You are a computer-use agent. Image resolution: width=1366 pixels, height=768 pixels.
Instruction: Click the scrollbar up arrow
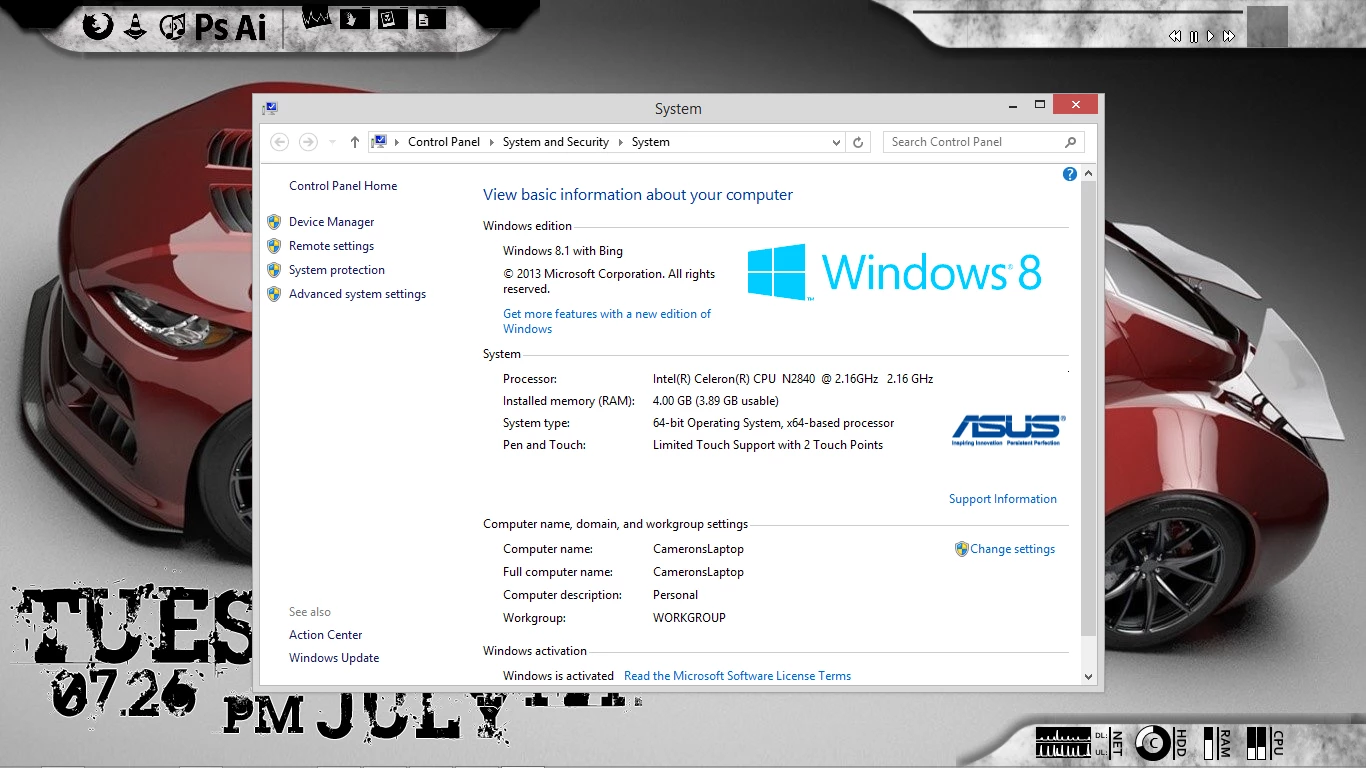[x=1089, y=172]
